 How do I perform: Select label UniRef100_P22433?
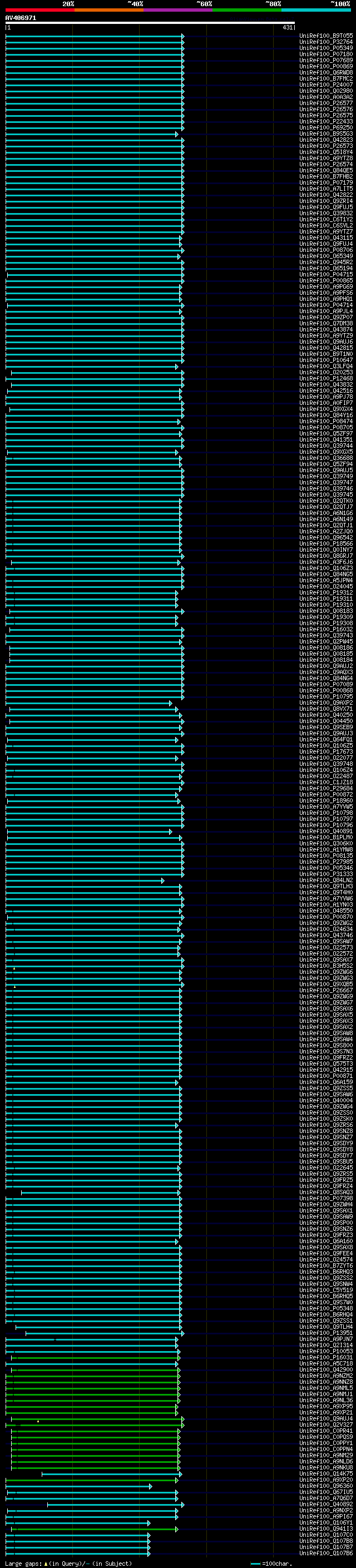click(x=326, y=122)
